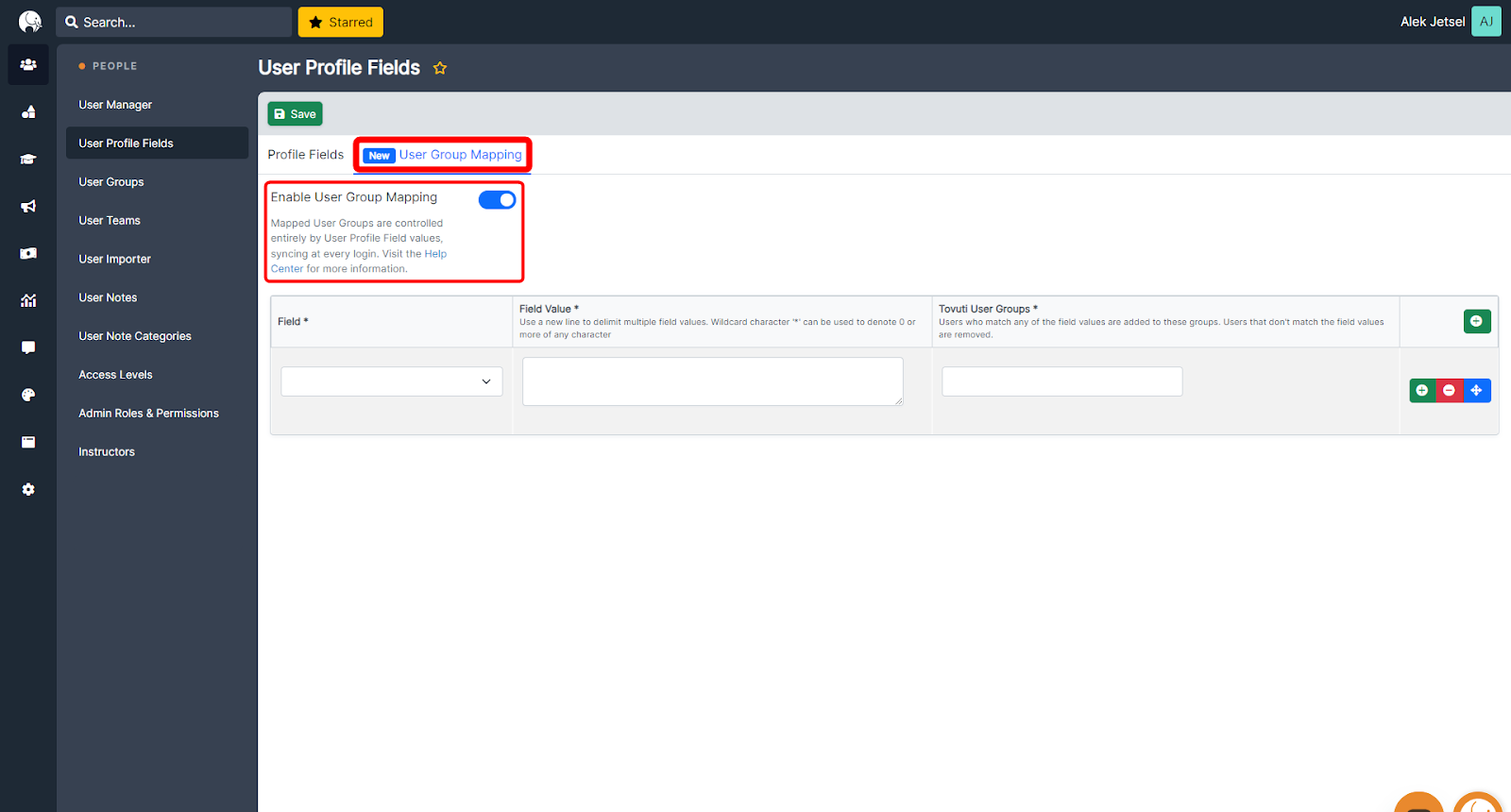Viewport: 1511px width, 812px height.
Task: Click the AJ user avatar
Action: [x=1486, y=22]
